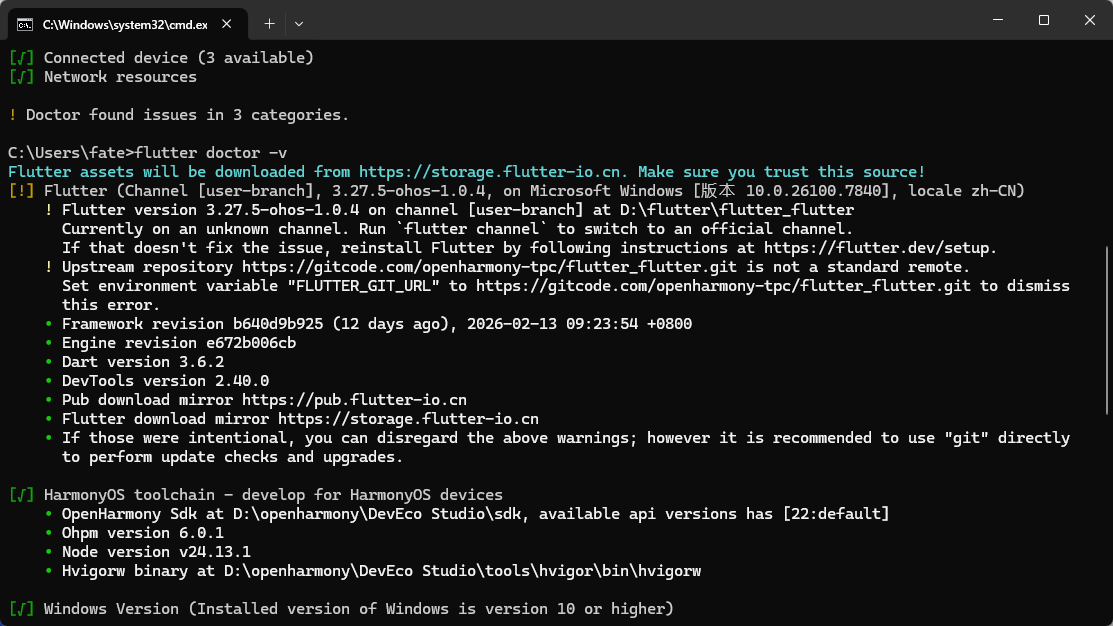Screen dimensions: 1113x626
Task: Click the "FLUTTER_GIT_URL" variable name text
Action: (363, 286)
